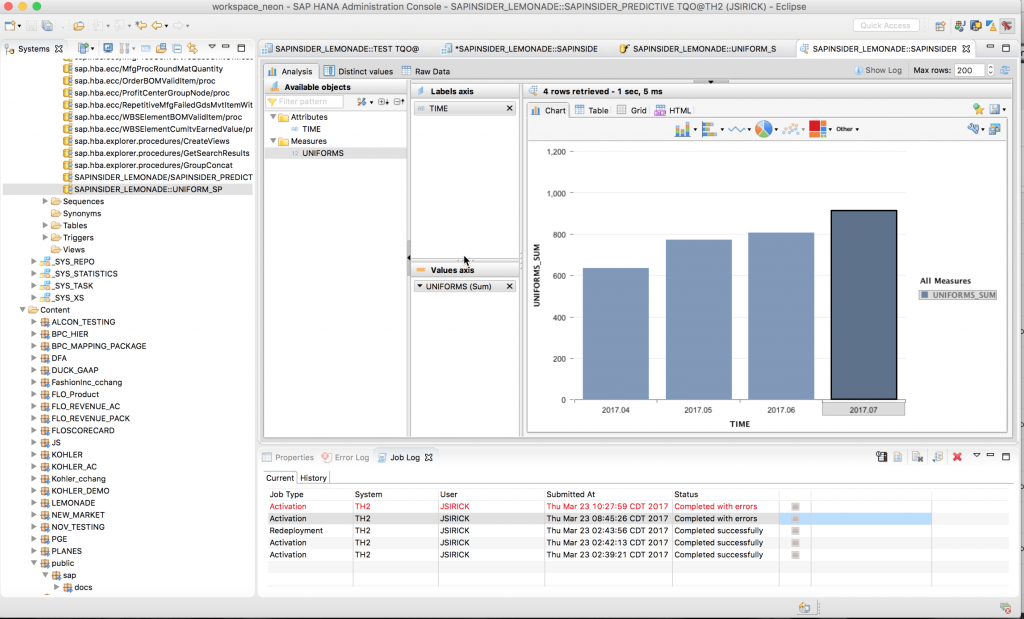Screen dimensions: 1024x619
Task: Click collapse all in Available objects
Action: click(398, 102)
